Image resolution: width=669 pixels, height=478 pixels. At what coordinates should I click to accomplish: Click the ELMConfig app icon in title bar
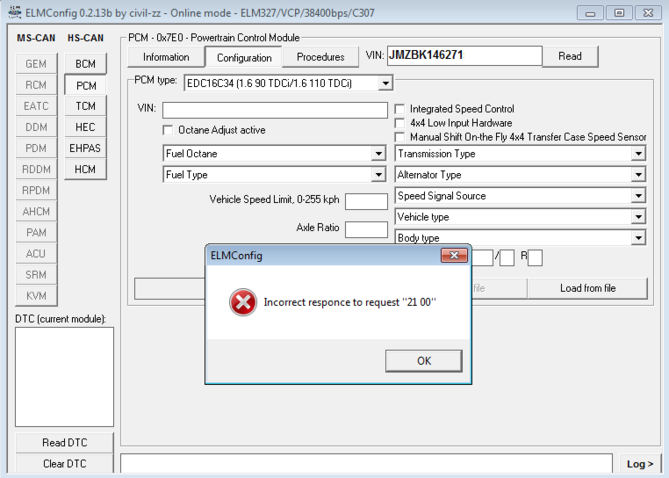[x=15, y=12]
